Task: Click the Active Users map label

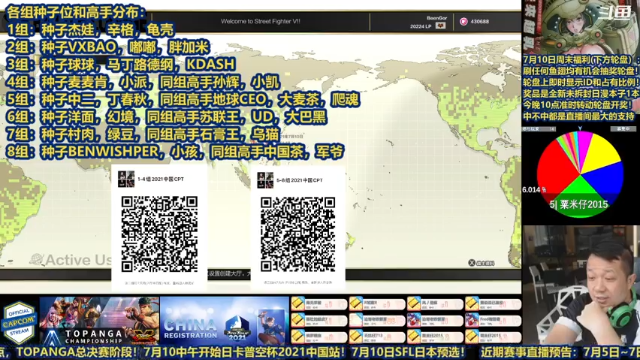Action: click(x=71, y=260)
